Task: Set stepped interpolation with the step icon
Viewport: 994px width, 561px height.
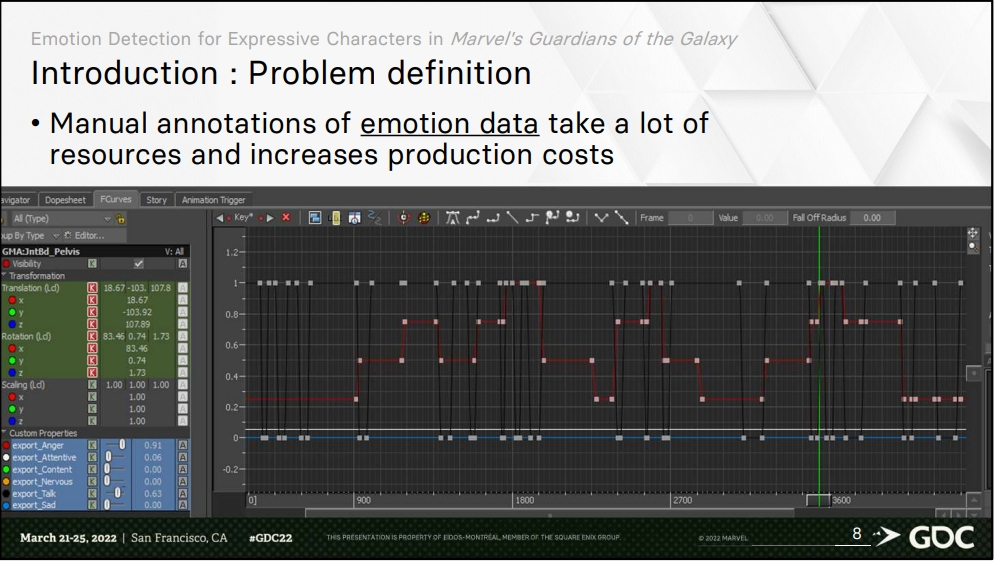Action: [532, 217]
